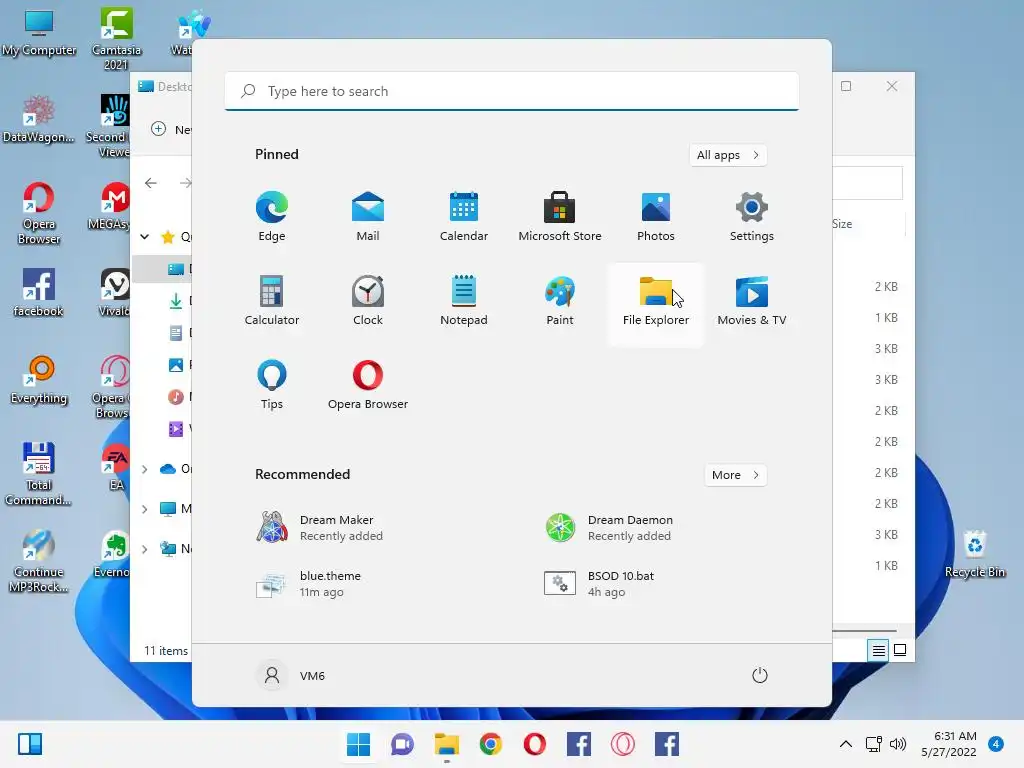Open Microsoft Store

[x=560, y=216]
